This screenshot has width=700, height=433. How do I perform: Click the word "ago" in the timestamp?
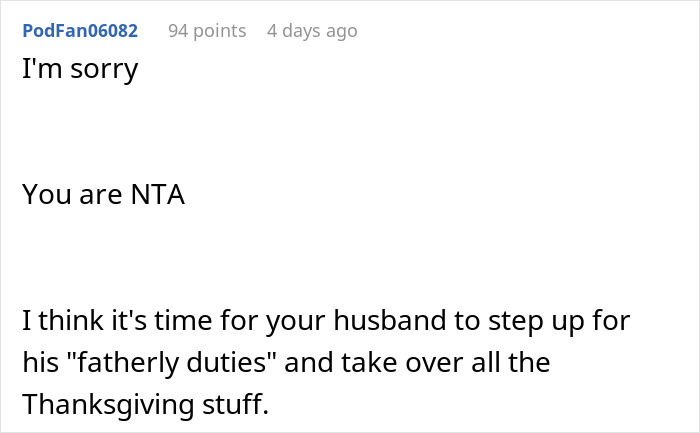tap(342, 32)
